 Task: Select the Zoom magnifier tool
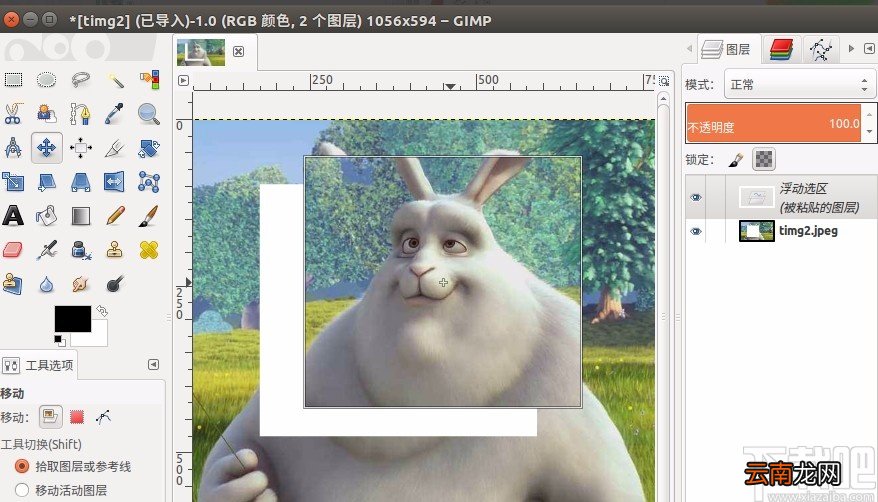pyautogui.click(x=149, y=114)
